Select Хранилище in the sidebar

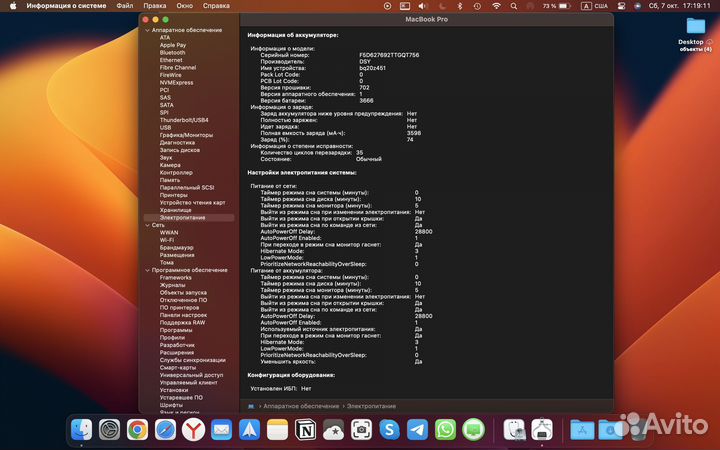click(x=175, y=210)
